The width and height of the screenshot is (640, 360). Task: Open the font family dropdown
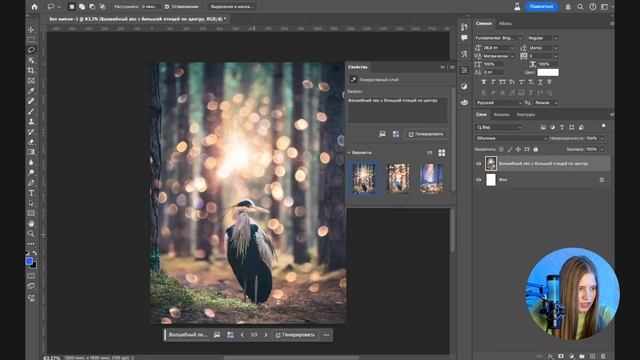[x=498, y=38]
